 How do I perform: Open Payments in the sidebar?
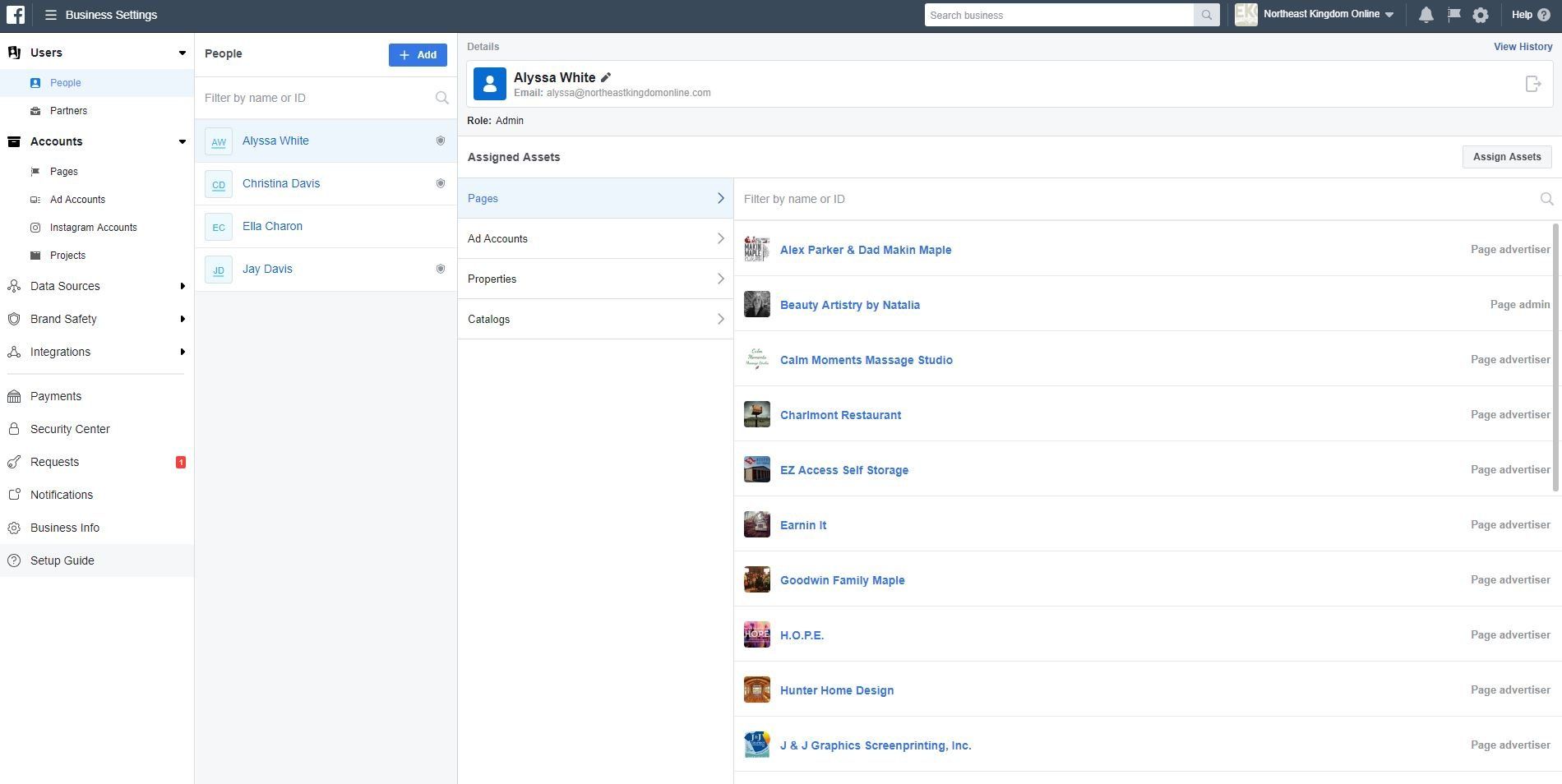click(x=97, y=396)
